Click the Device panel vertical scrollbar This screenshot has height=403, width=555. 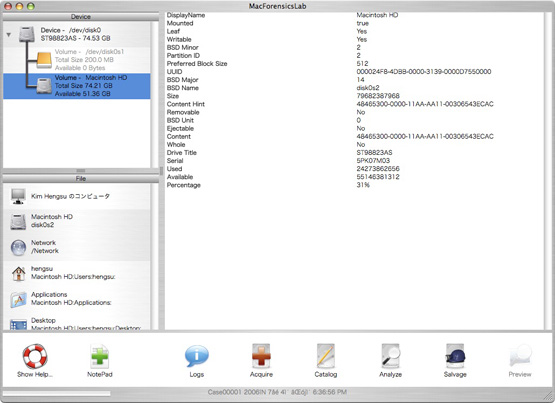click(155, 94)
